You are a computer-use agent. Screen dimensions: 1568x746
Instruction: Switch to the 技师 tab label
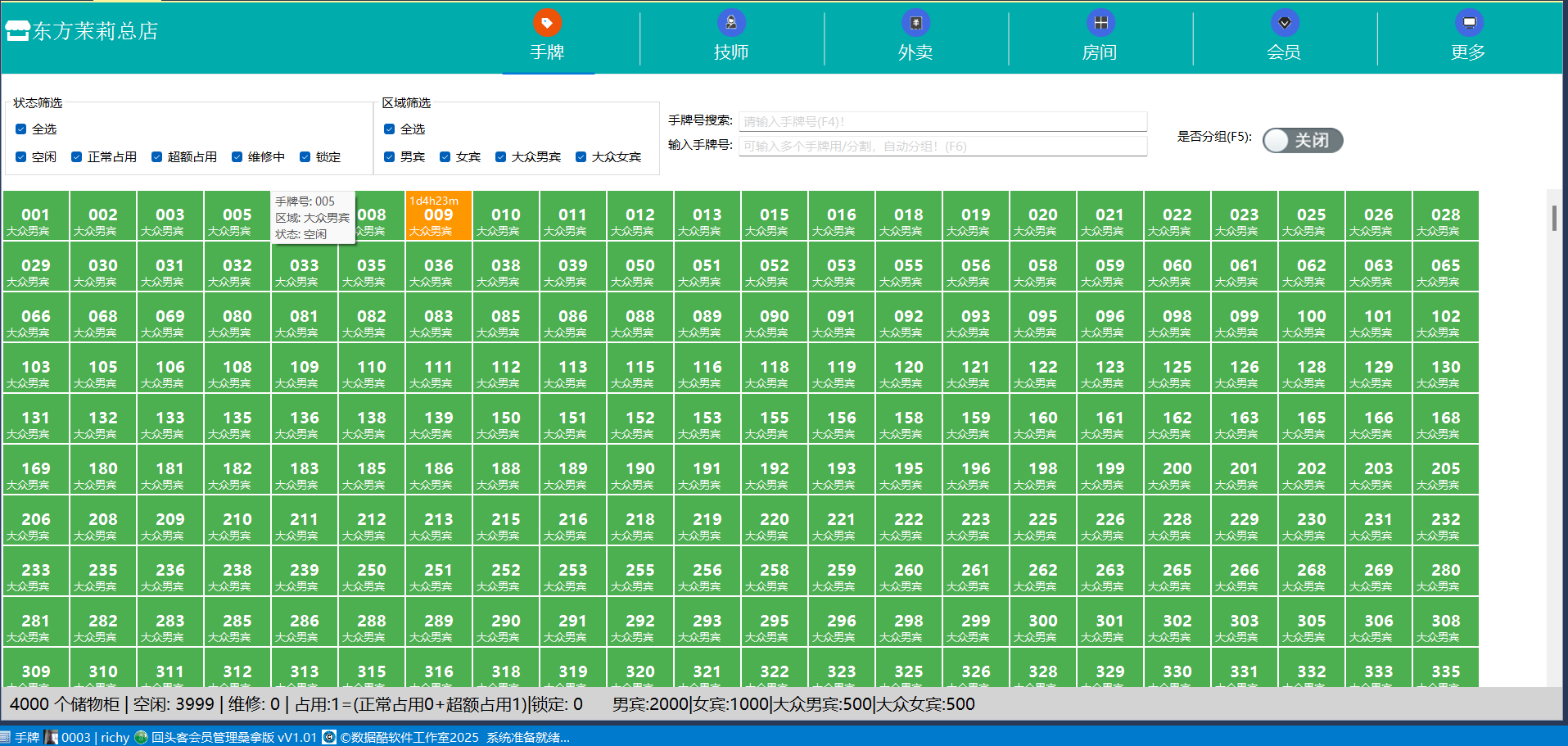(x=731, y=52)
